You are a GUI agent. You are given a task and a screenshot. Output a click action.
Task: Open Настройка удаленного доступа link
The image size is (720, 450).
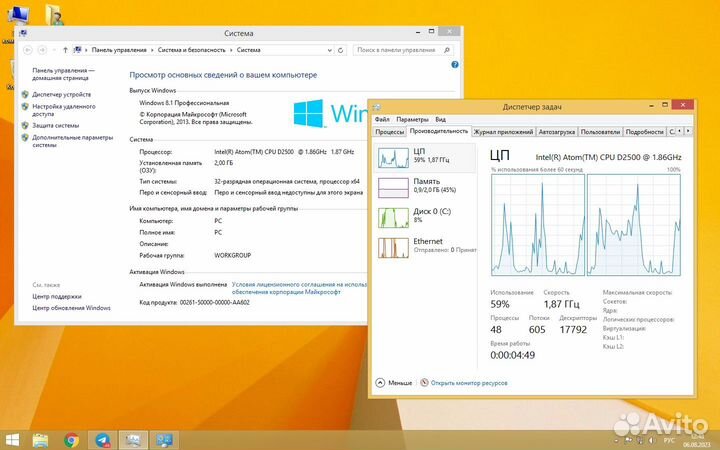[64, 110]
